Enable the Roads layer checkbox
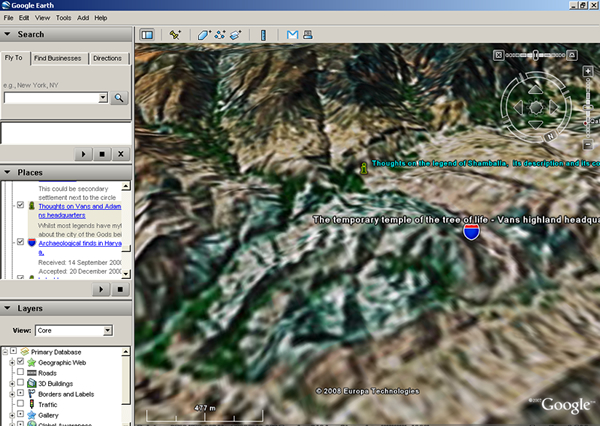 (x=21, y=372)
